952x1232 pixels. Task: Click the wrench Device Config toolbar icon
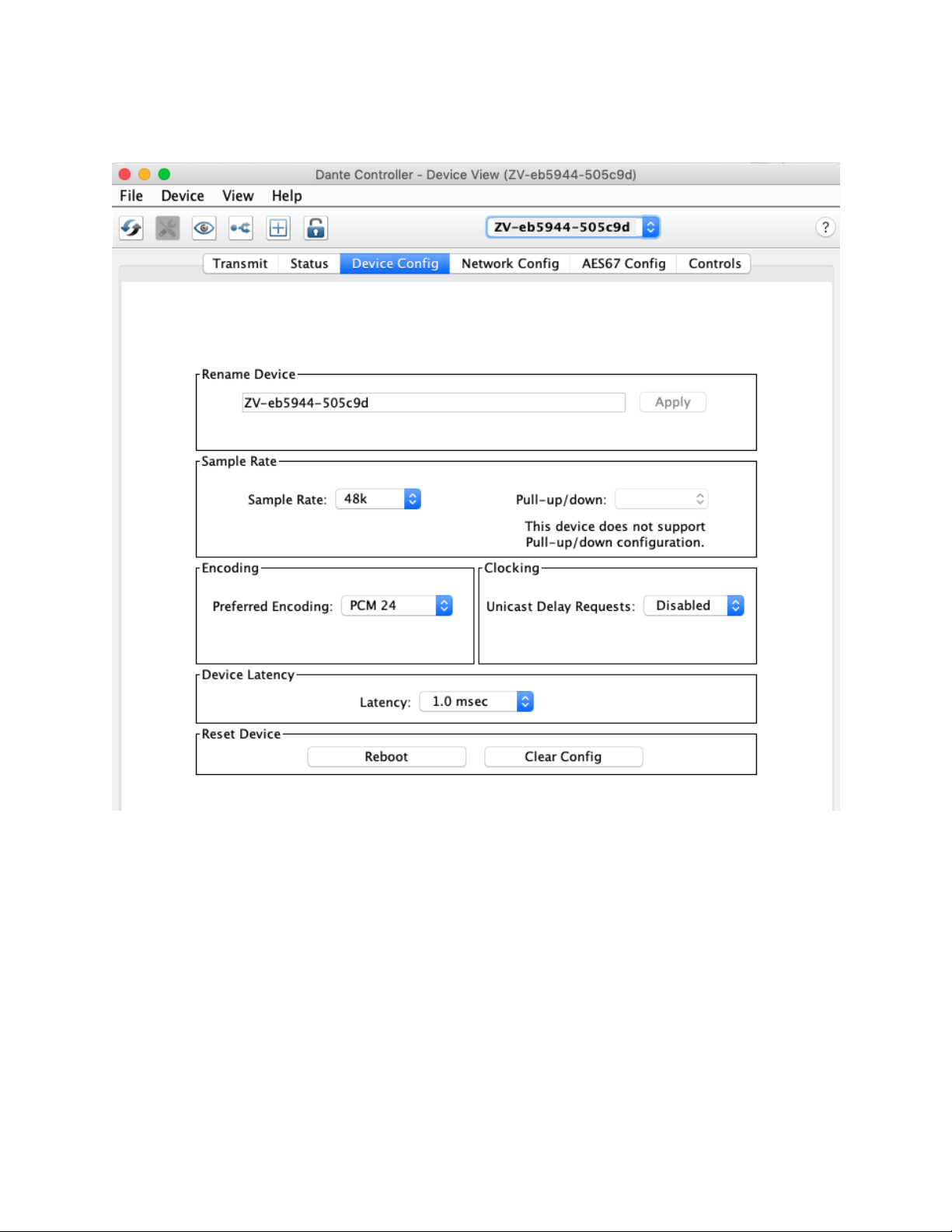point(168,228)
